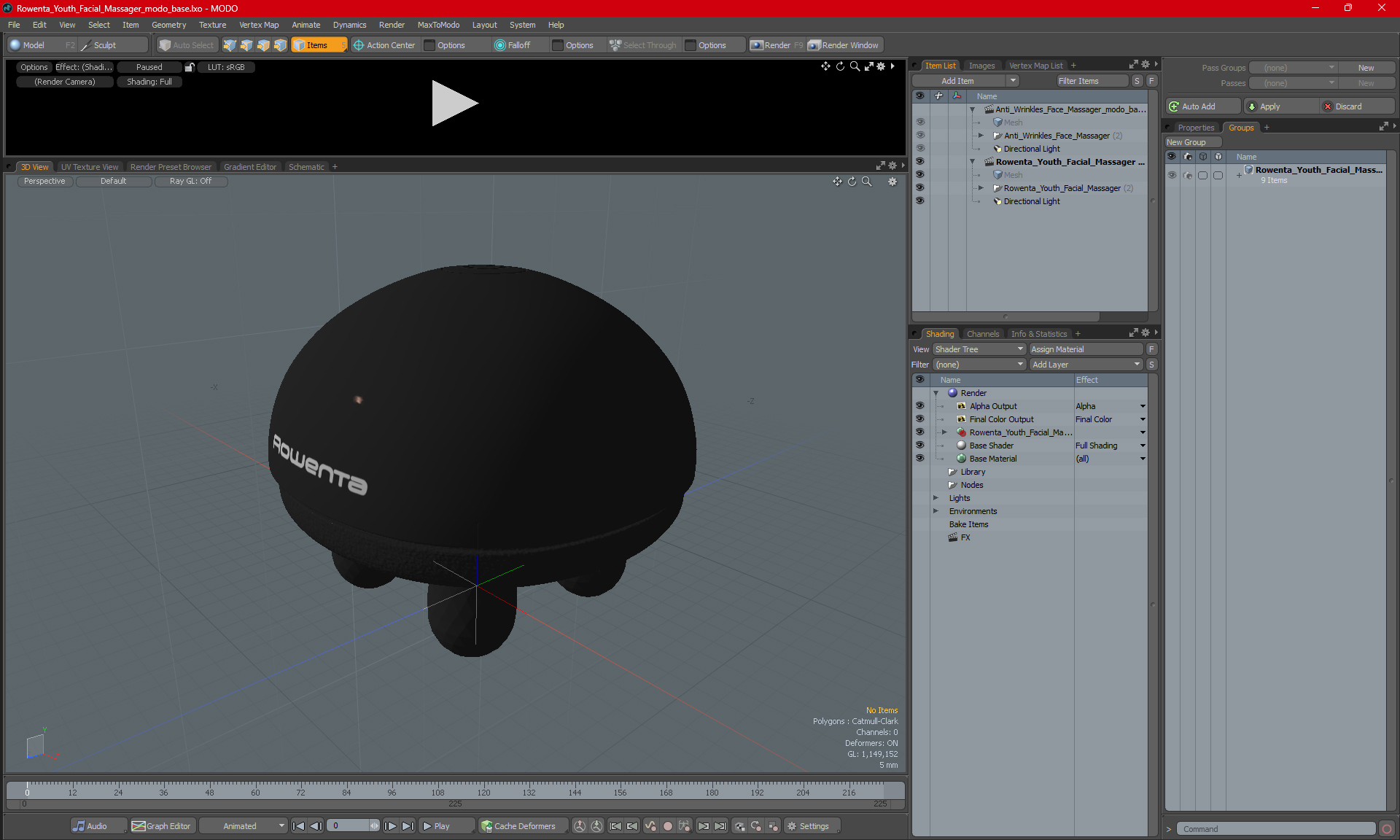
Task: Toggle visibility of Rowenta material in Shader Tree
Action: click(x=919, y=432)
